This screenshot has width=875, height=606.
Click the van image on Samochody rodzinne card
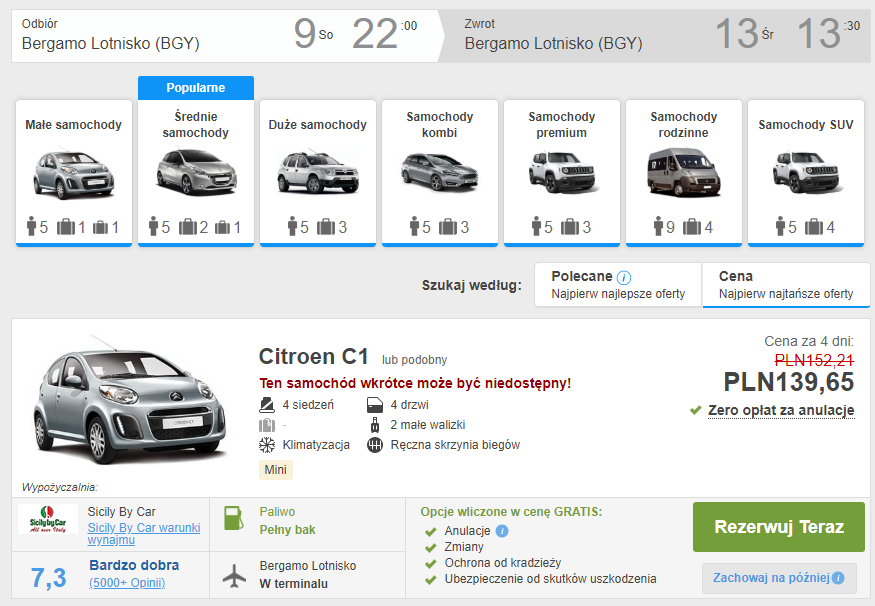click(684, 172)
